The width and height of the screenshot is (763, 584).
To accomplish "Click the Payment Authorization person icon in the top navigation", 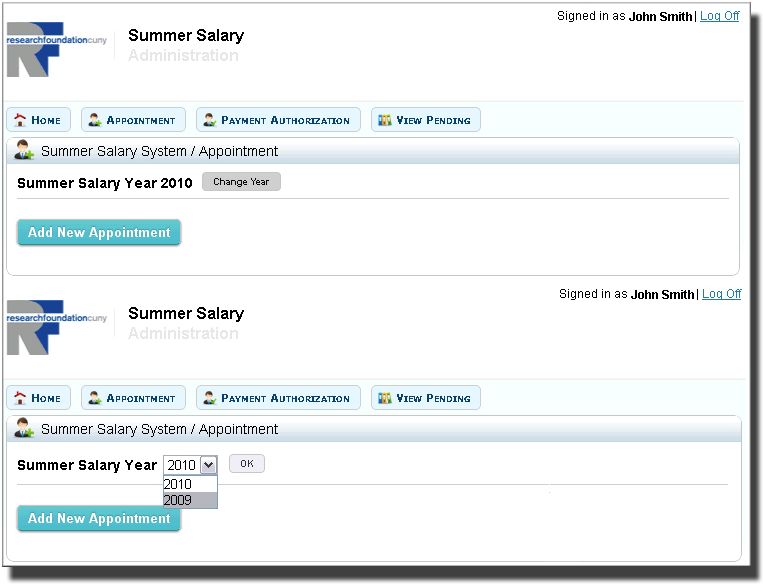I will coord(210,120).
